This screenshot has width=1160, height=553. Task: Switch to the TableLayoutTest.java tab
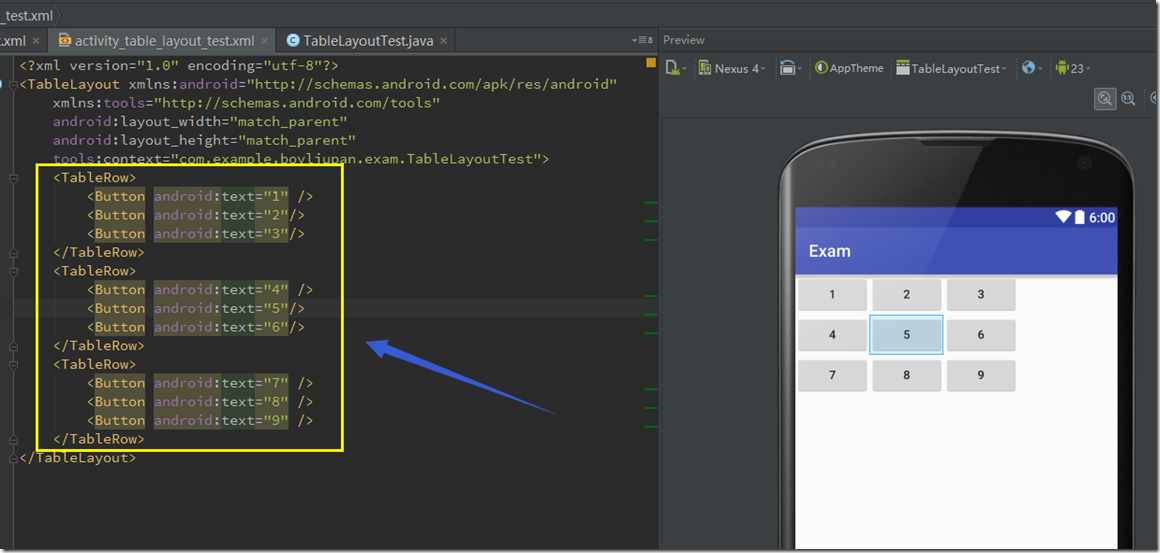coord(366,41)
